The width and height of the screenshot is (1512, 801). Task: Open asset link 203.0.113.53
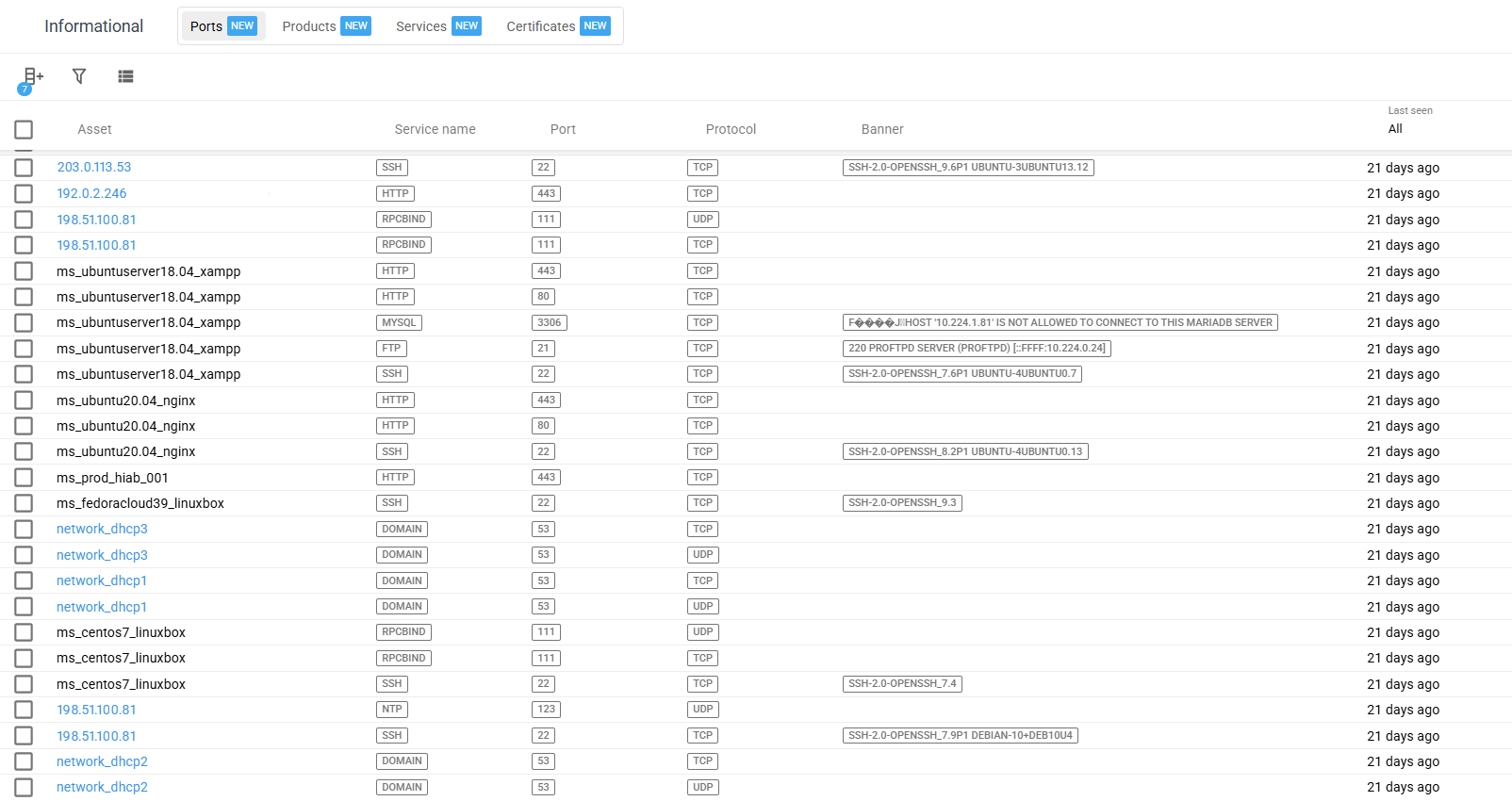tap(93, 167)
